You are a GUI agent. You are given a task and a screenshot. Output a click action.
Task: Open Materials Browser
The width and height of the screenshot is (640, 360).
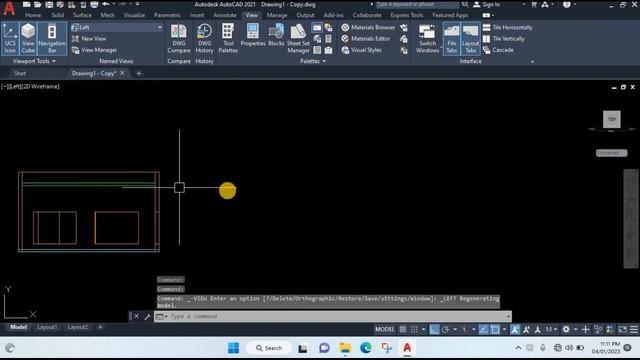pyautogui.click(x=368, y=27)
